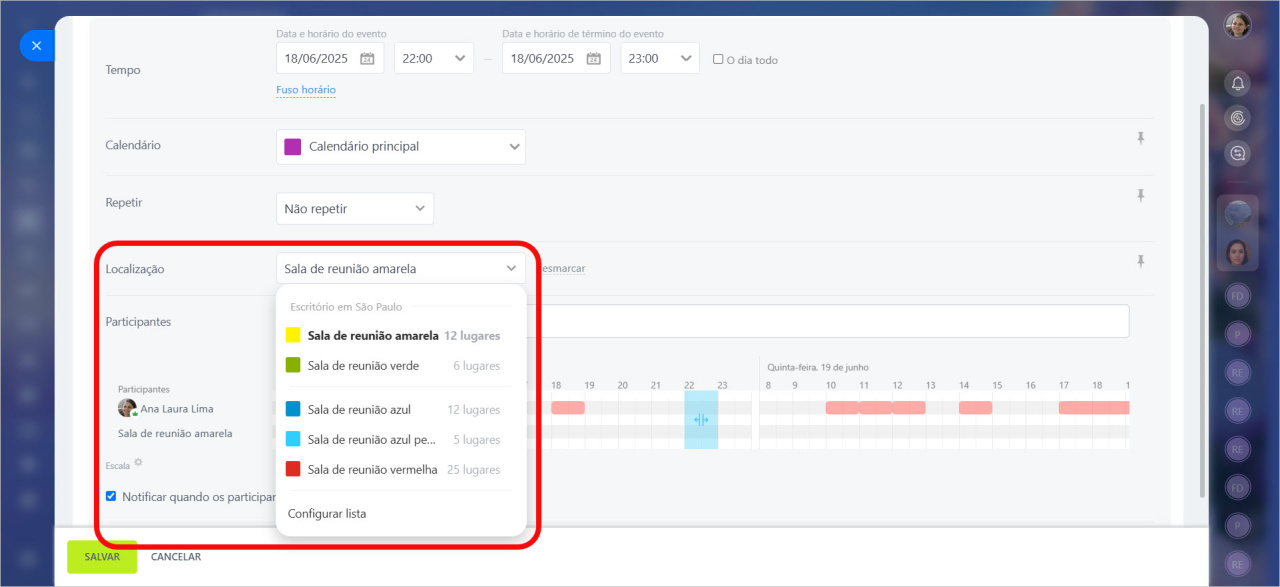
Task: Click the 'Escritório em São Paulo' group header
Action: (346, 307)
